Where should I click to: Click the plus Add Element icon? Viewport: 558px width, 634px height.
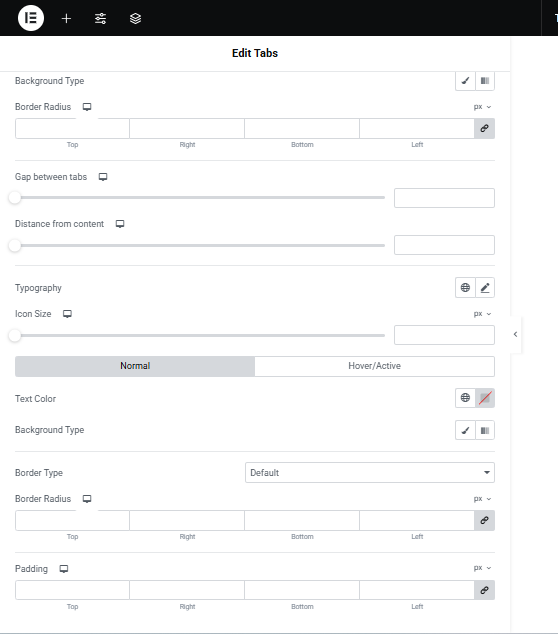(66, 18)
